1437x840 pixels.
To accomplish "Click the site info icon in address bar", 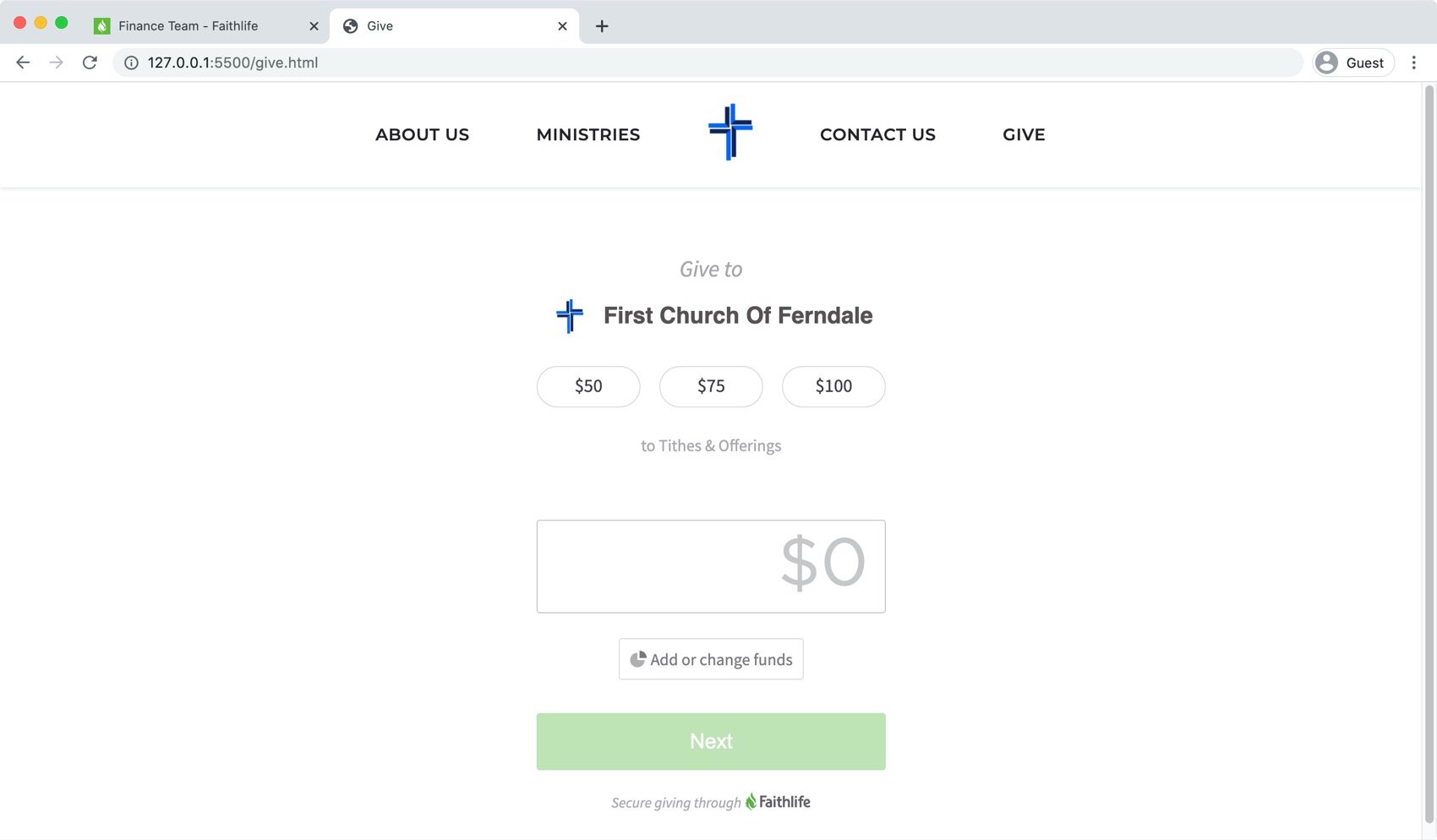I will tap(131, 63).
